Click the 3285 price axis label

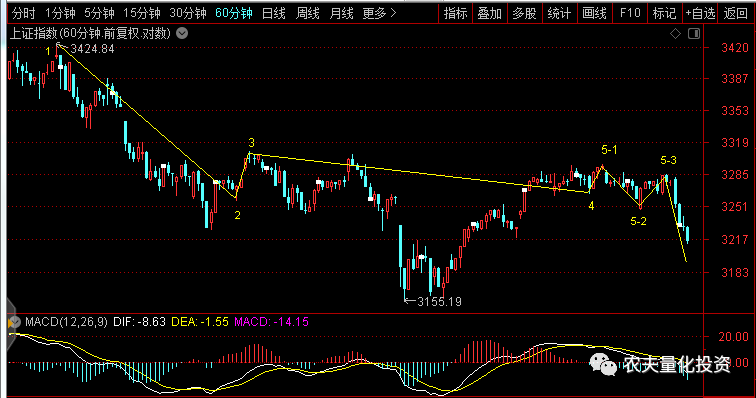coord(735,175)
